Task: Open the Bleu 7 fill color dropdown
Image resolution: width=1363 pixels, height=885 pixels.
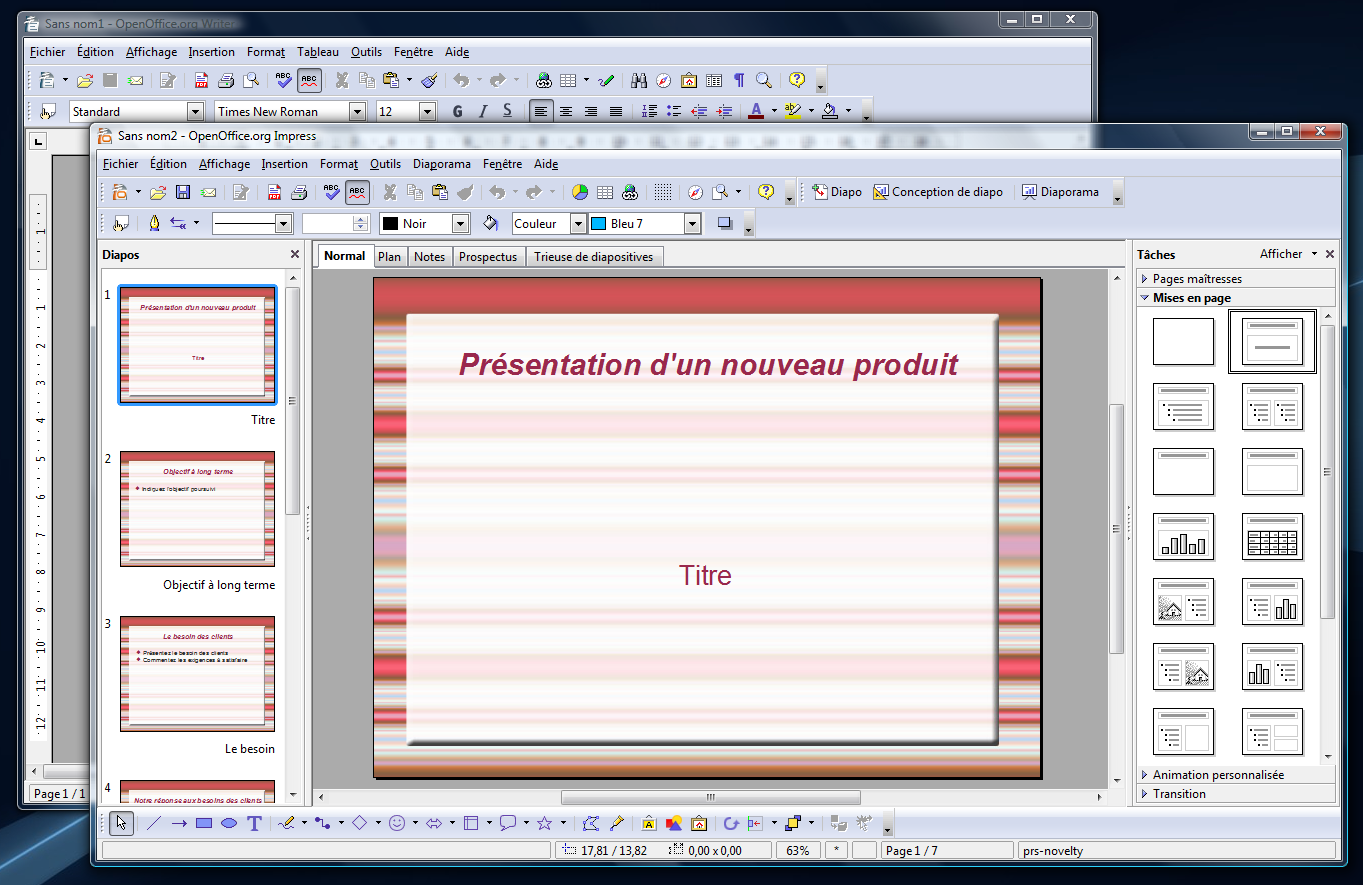Action: [x=692, y=224]
